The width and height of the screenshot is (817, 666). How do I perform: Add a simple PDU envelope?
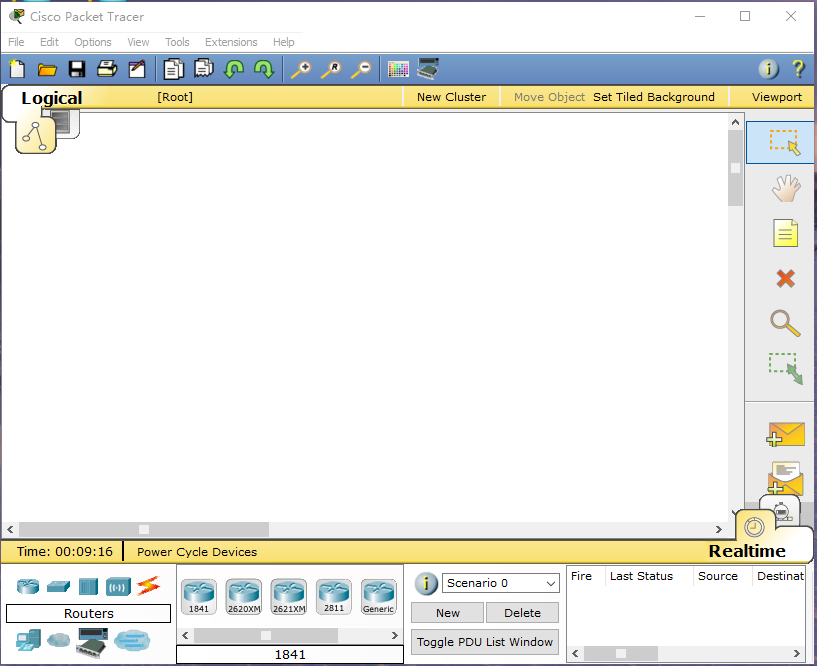pos(786,435)
